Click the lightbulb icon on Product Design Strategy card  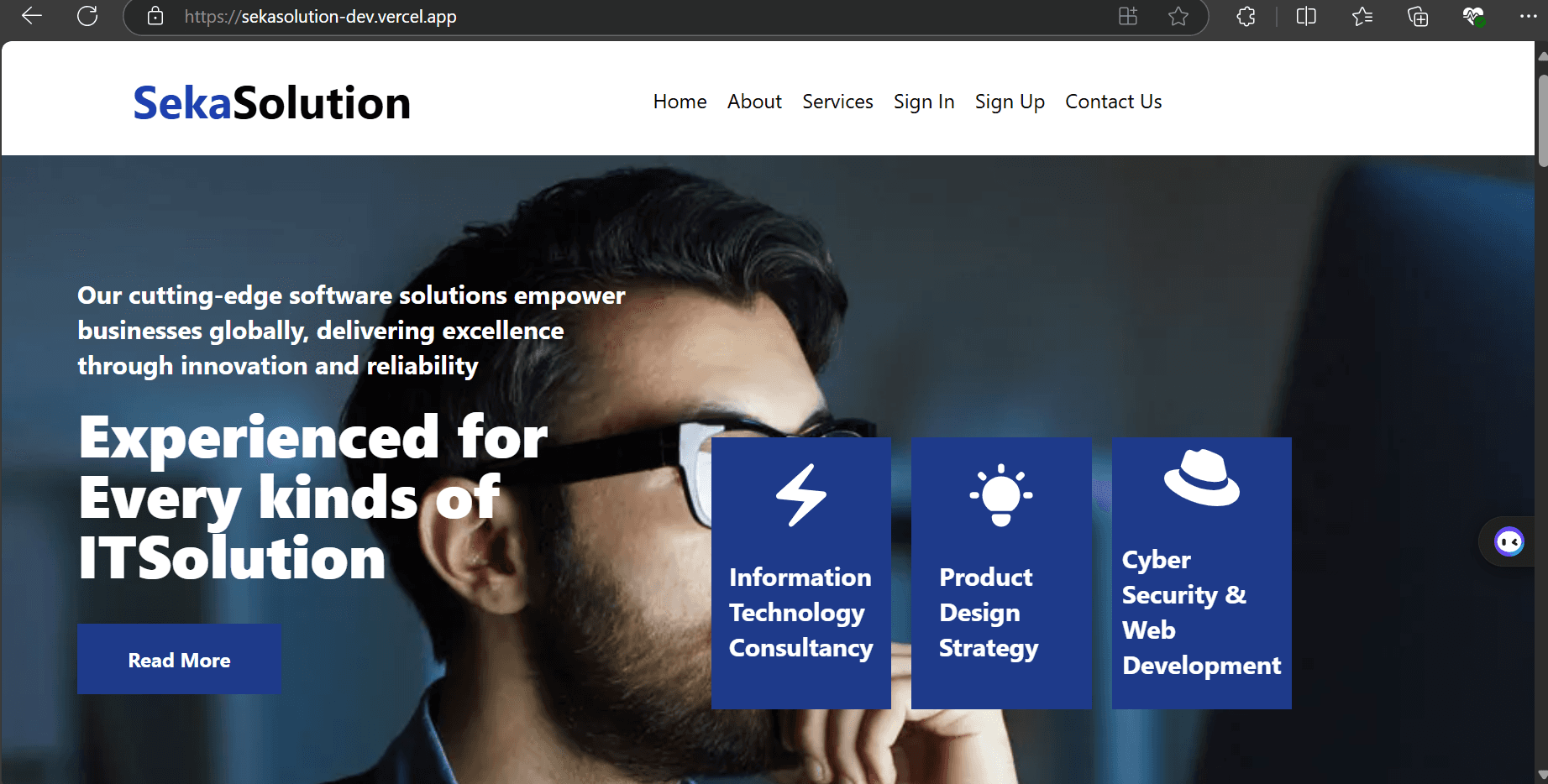tap(1000, 494)
